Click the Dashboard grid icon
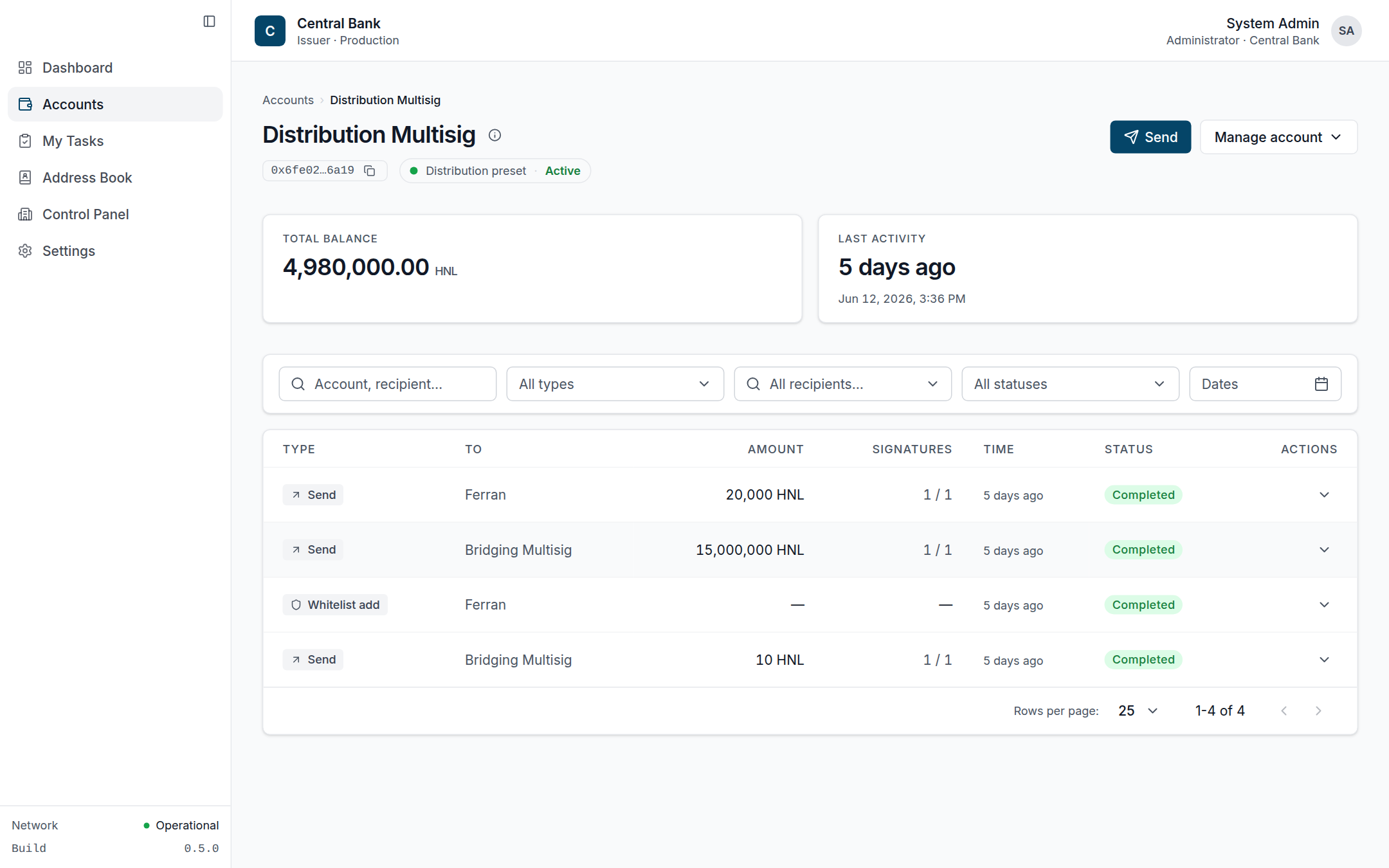This screenshot has width=1389, height=868. [25, 68]
